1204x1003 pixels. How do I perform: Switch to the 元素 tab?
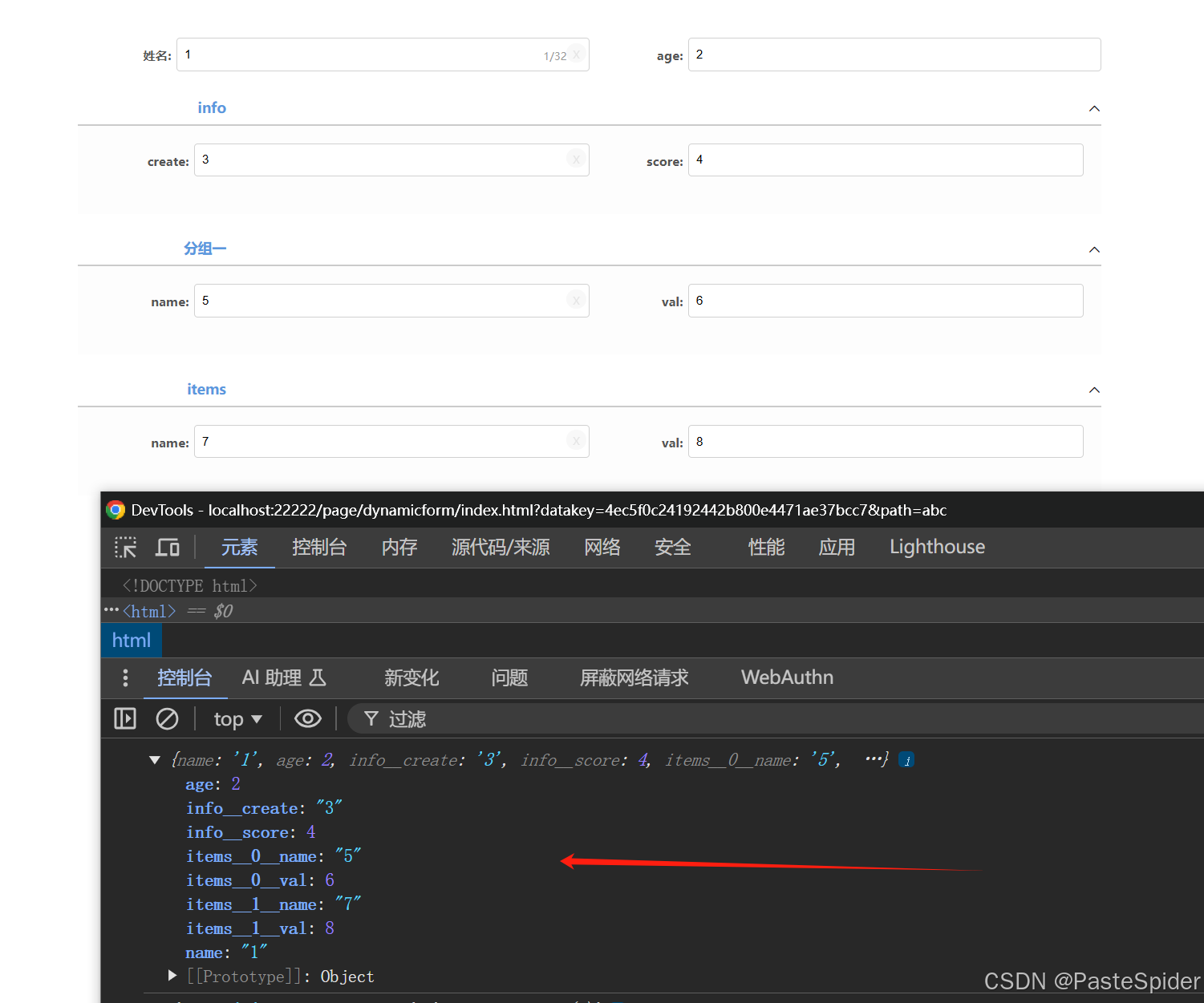[x=239, y=548]
